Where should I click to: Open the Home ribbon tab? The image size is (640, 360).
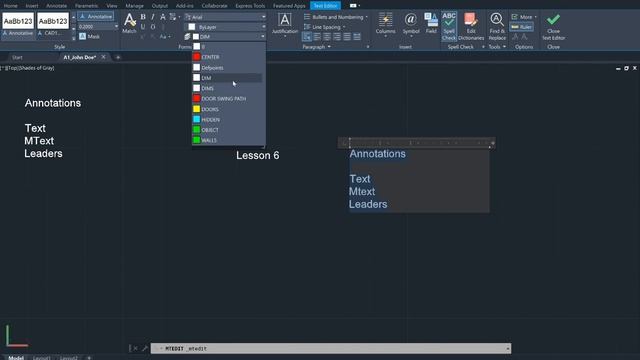point(11,6)
